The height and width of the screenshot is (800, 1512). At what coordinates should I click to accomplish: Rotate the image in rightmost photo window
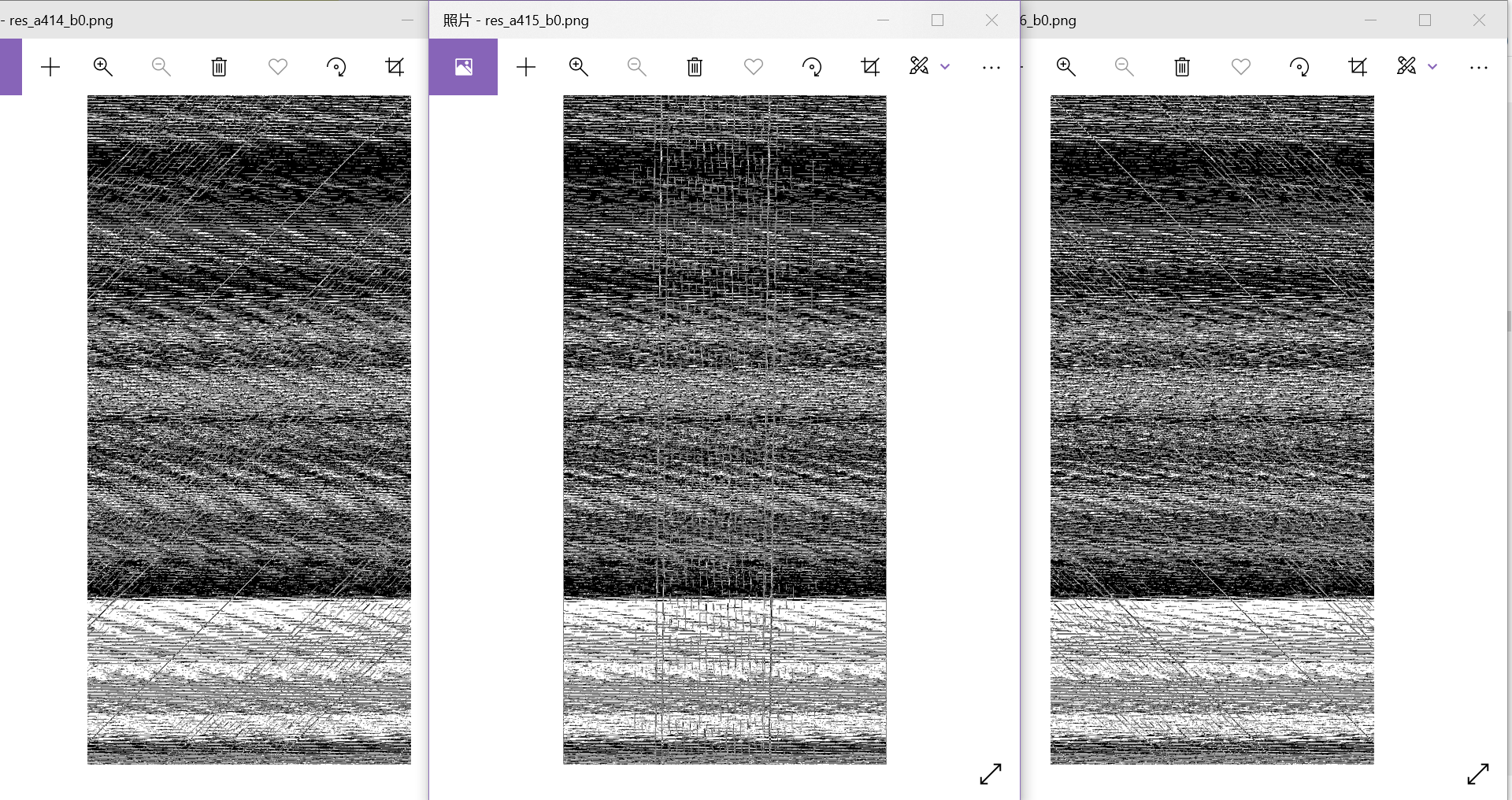coord(1299,67)
